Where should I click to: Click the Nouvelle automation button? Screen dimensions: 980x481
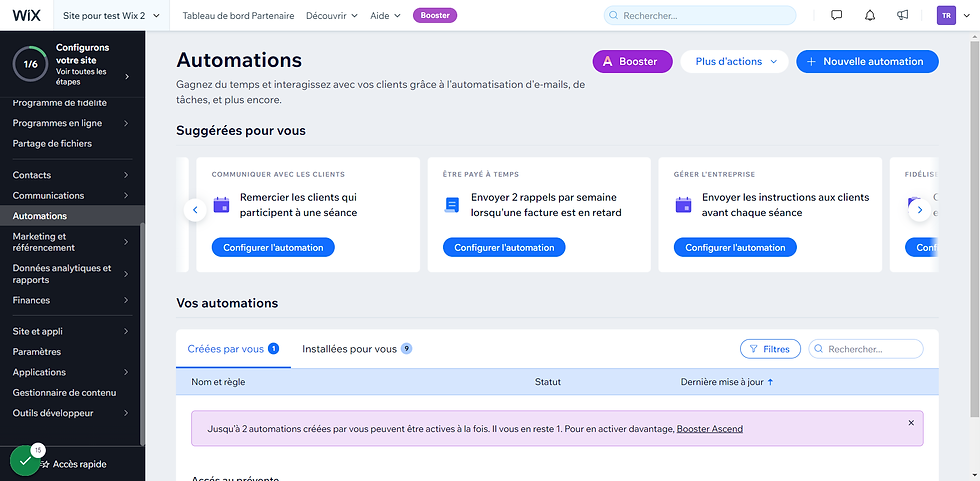867,61
